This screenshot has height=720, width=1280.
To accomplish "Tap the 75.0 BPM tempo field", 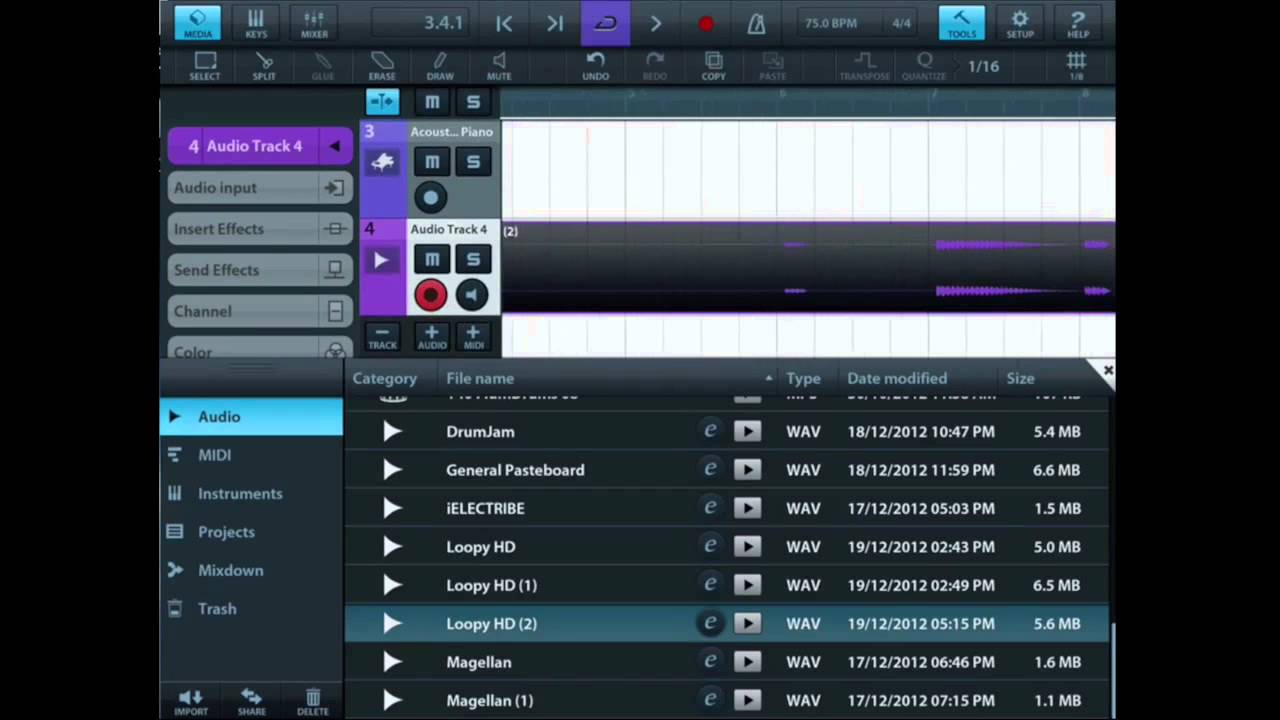I will 831,23.
